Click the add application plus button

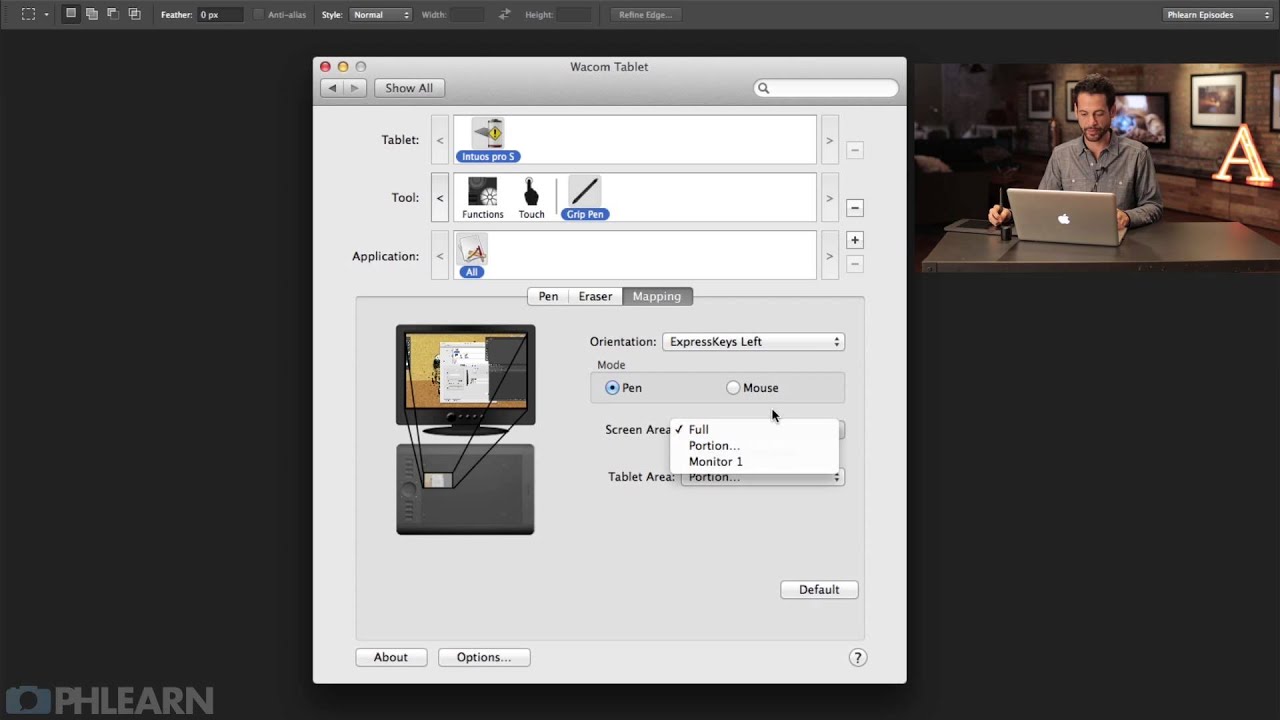click(854, 240)
